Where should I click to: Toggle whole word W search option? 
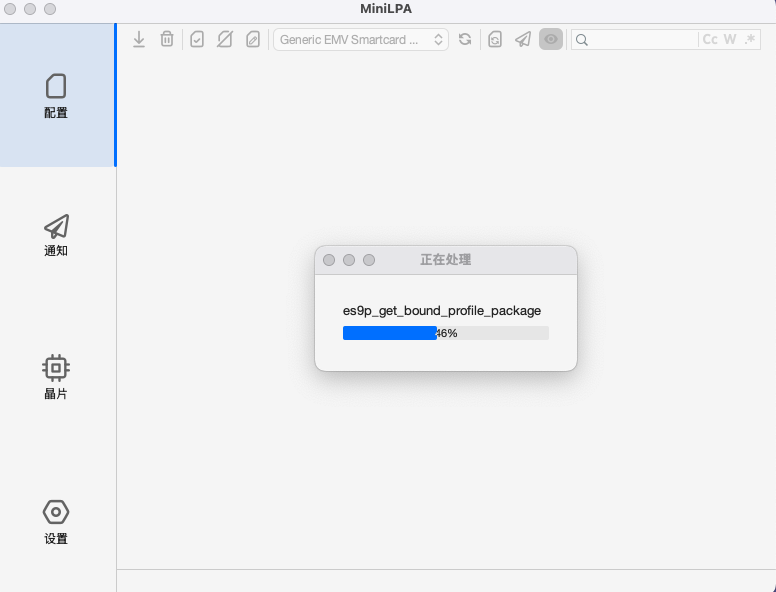click(730, 39)
